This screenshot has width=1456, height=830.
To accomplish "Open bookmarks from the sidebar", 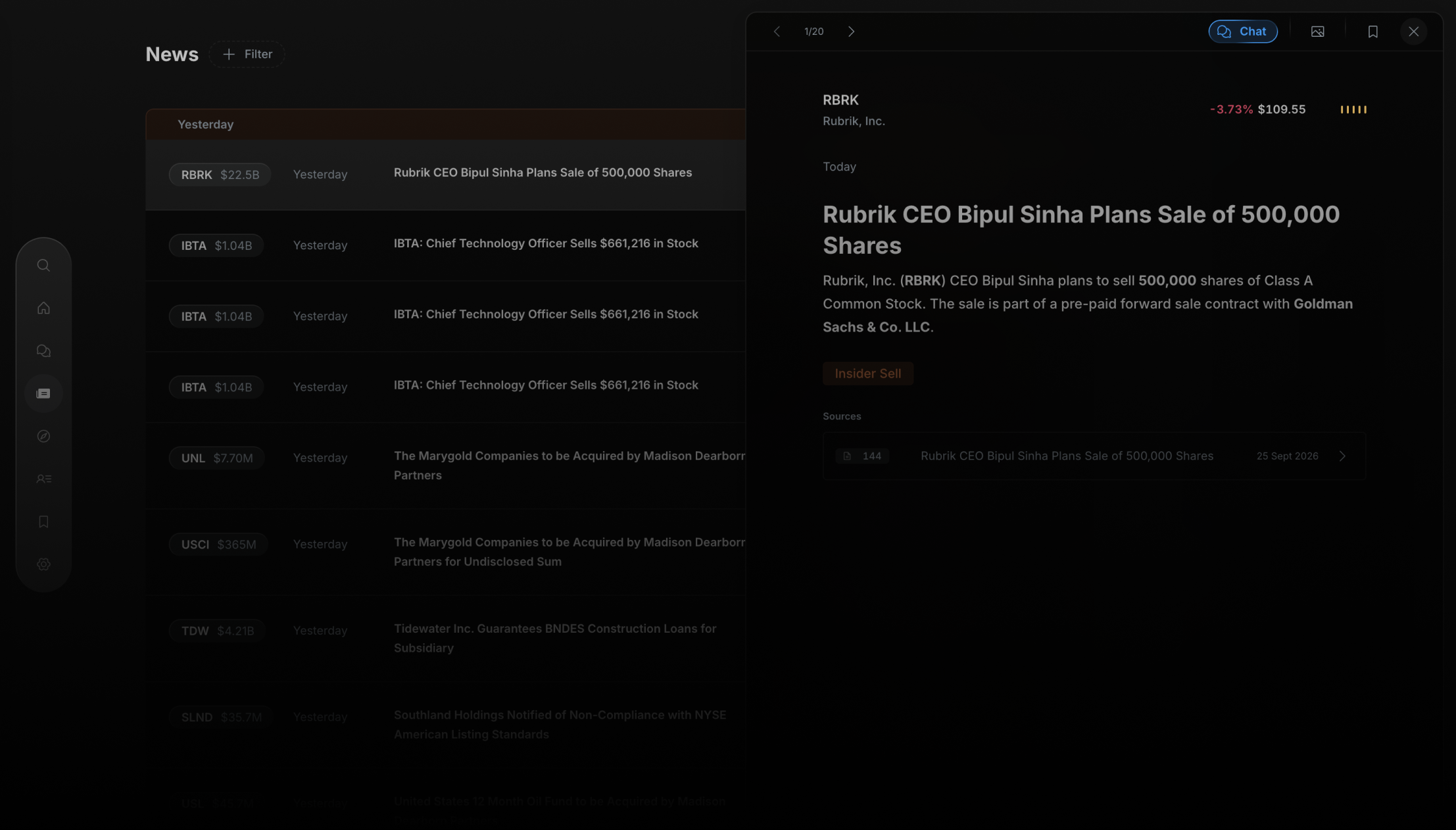I will click(x=43, y=522).
